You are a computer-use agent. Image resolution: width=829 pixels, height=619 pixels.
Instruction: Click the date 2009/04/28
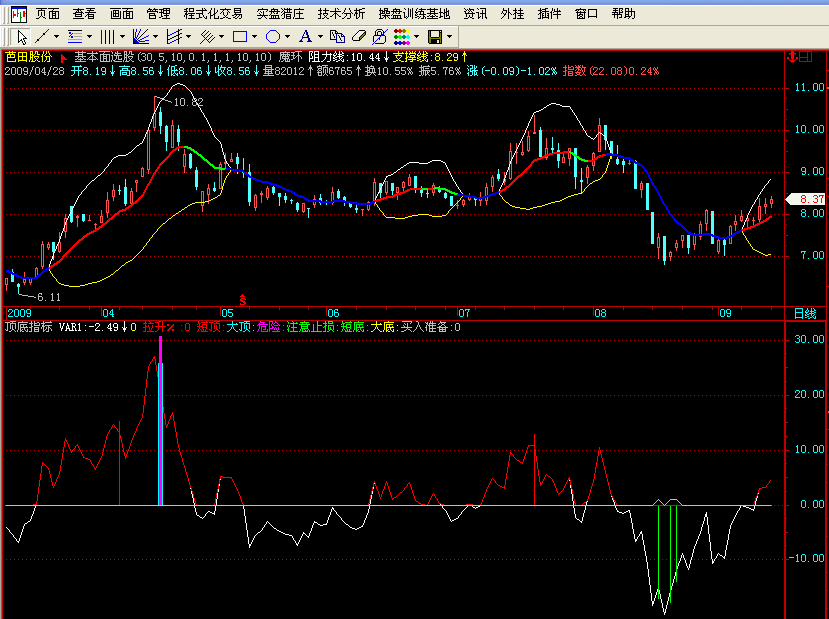click(35, 71)
